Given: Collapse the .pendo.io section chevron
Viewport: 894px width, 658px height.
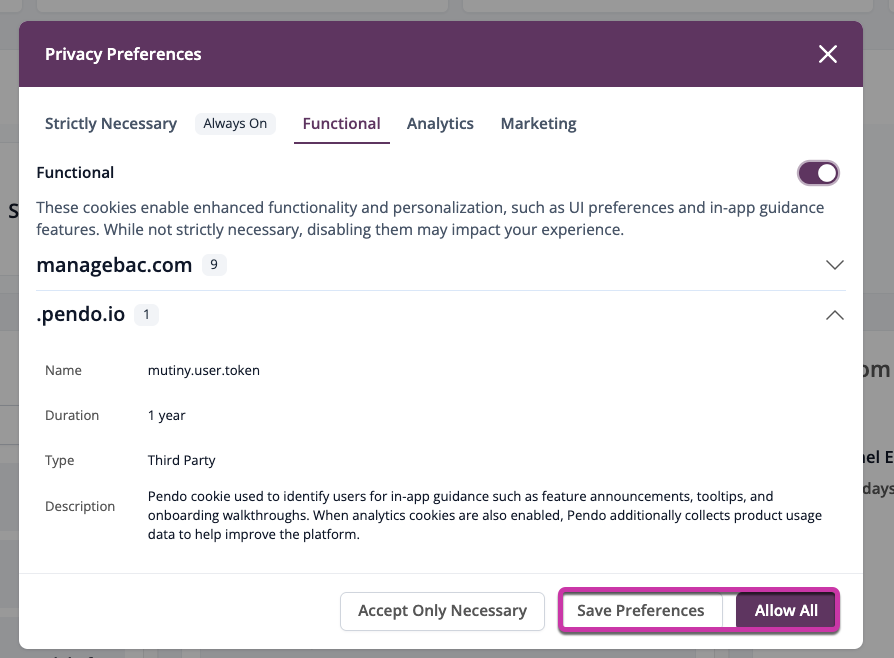Looking at the screenshot, I should 834,315.
